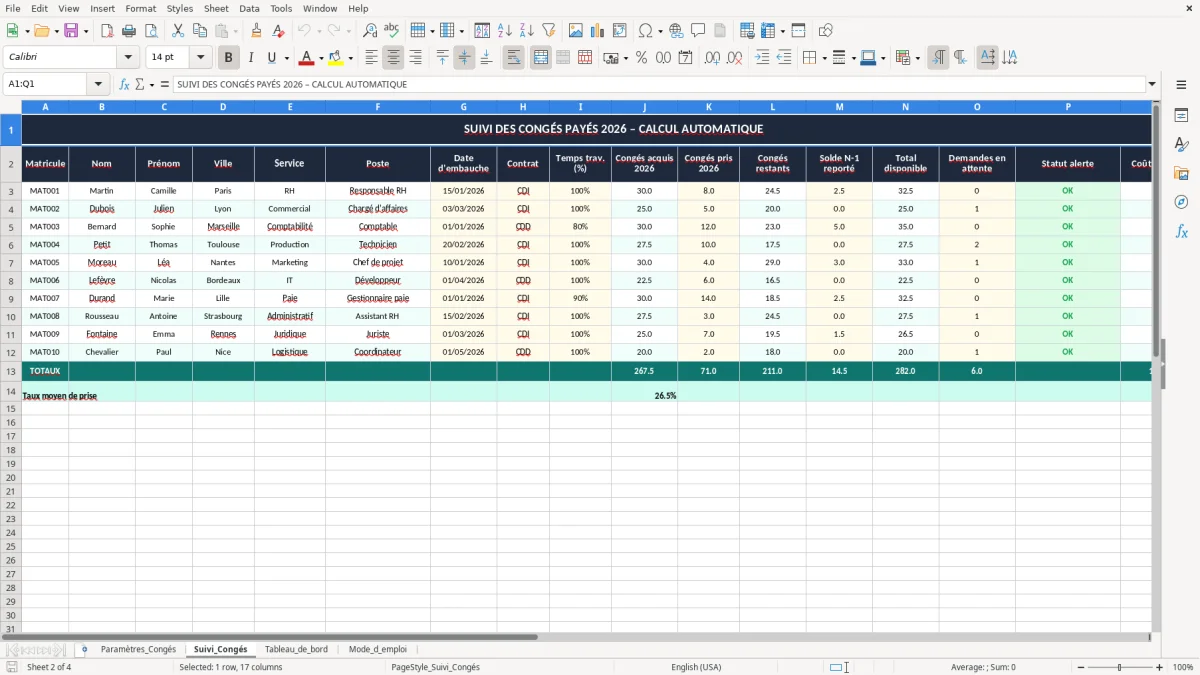Select column P header

[1067, 107]
